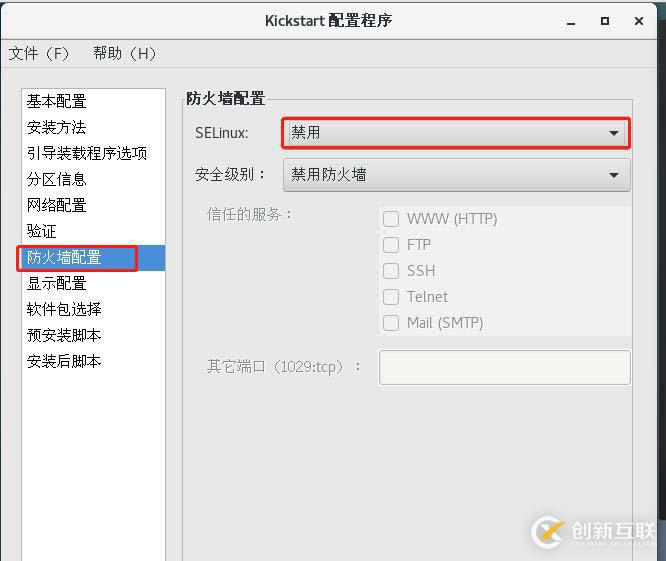Open the 帮助 (H) menu
The width and height of the screenshot is (666, 561).
(124, 54)
